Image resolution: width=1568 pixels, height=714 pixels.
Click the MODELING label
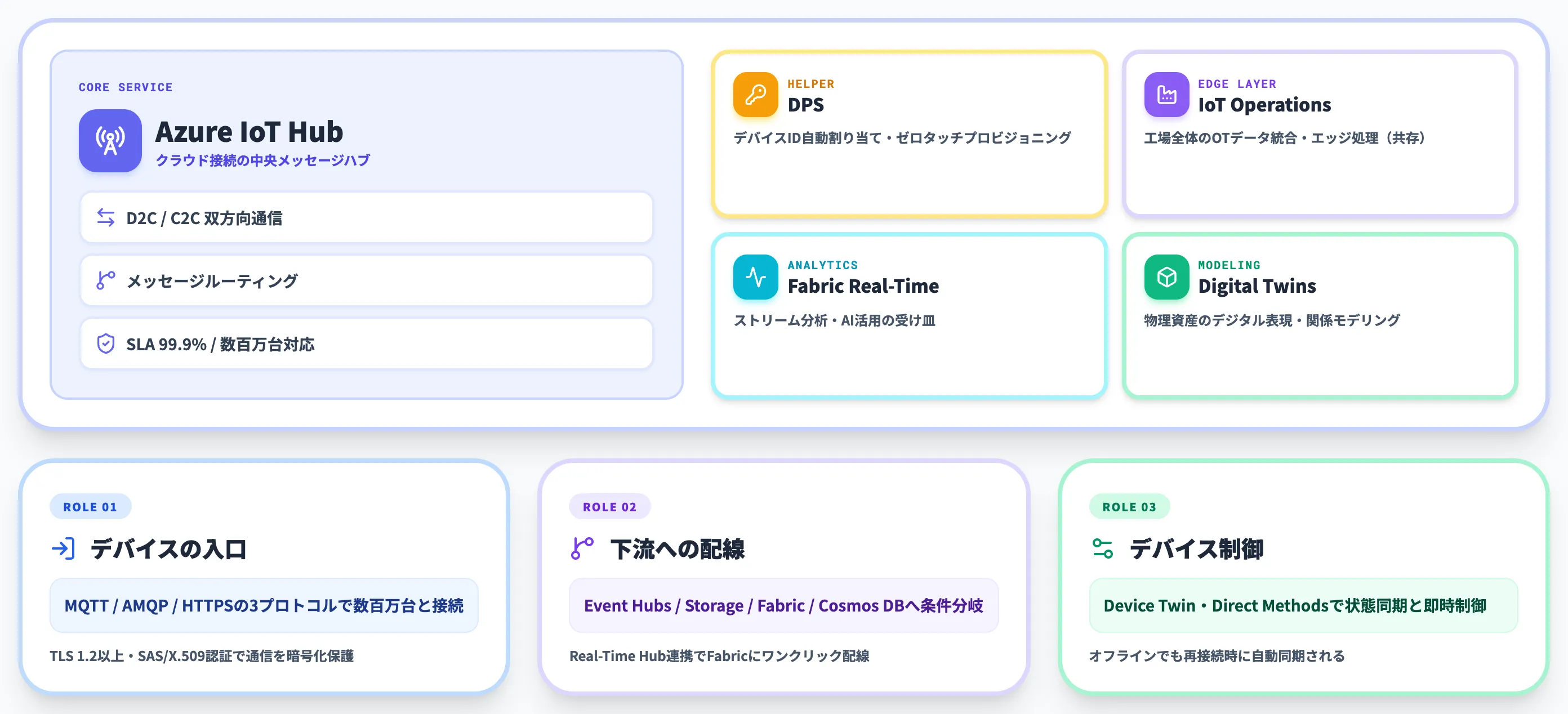pos(1229,265)
